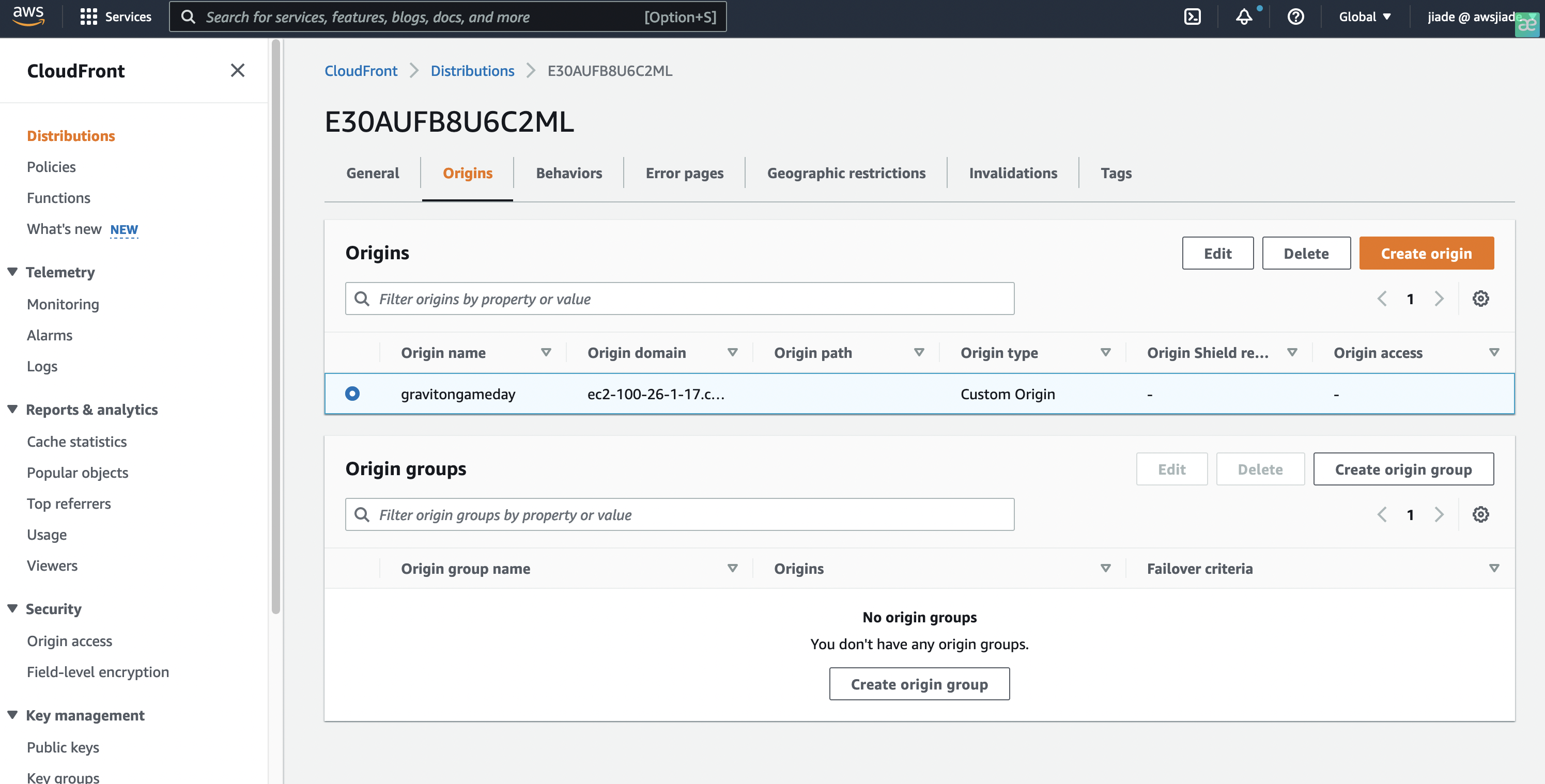
Task: Open Services grid menu icon
Action: (x=89, y=17)
